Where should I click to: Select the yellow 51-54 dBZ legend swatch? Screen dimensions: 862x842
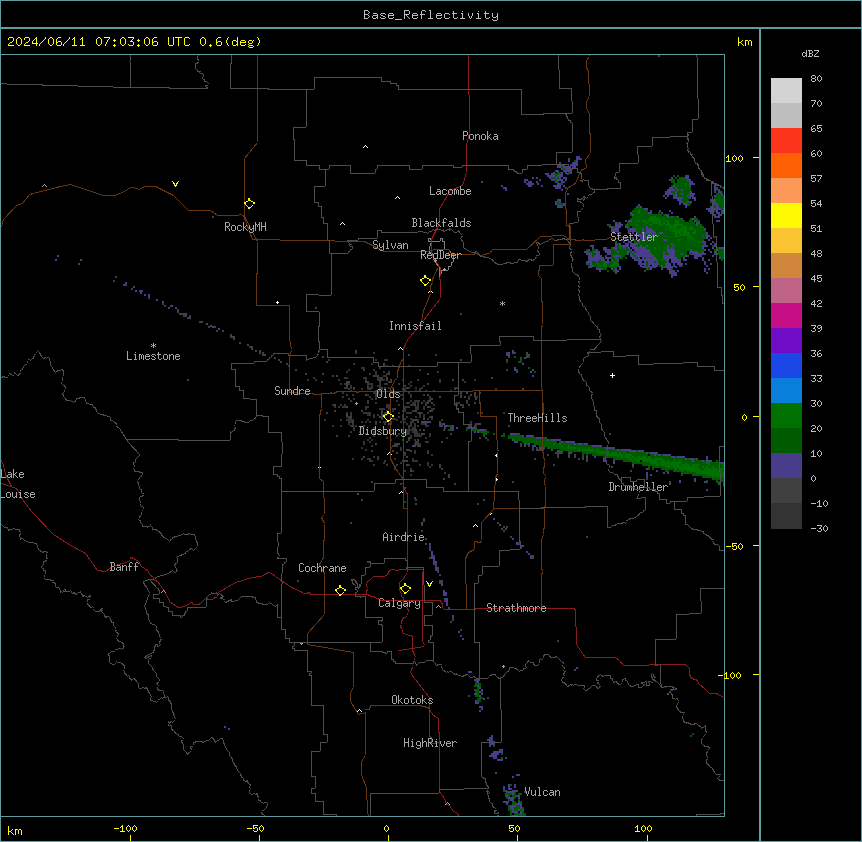pos(786,215)
